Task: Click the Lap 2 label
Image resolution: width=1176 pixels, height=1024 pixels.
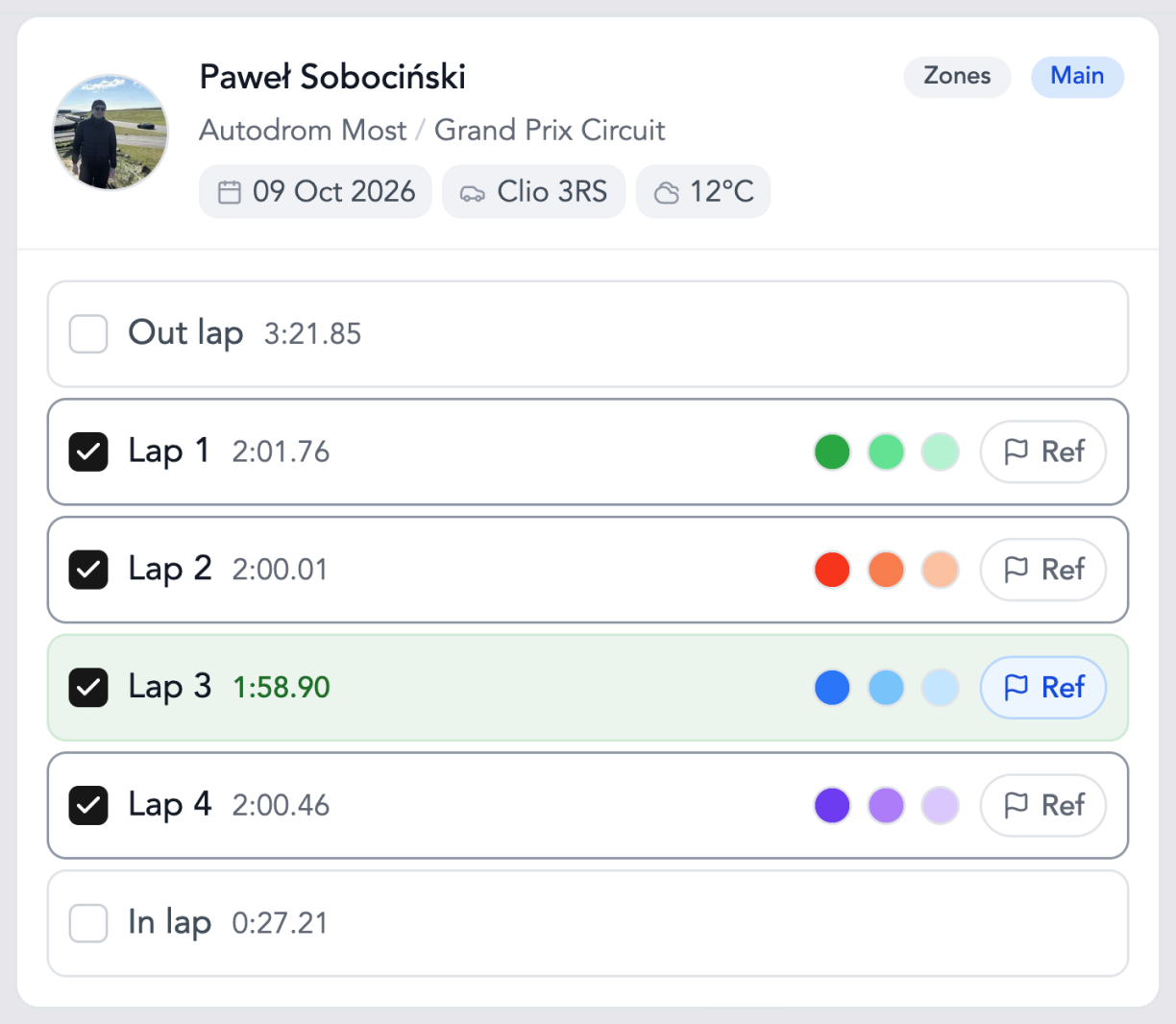Action: pyautogui.click(x=169, y=570)
